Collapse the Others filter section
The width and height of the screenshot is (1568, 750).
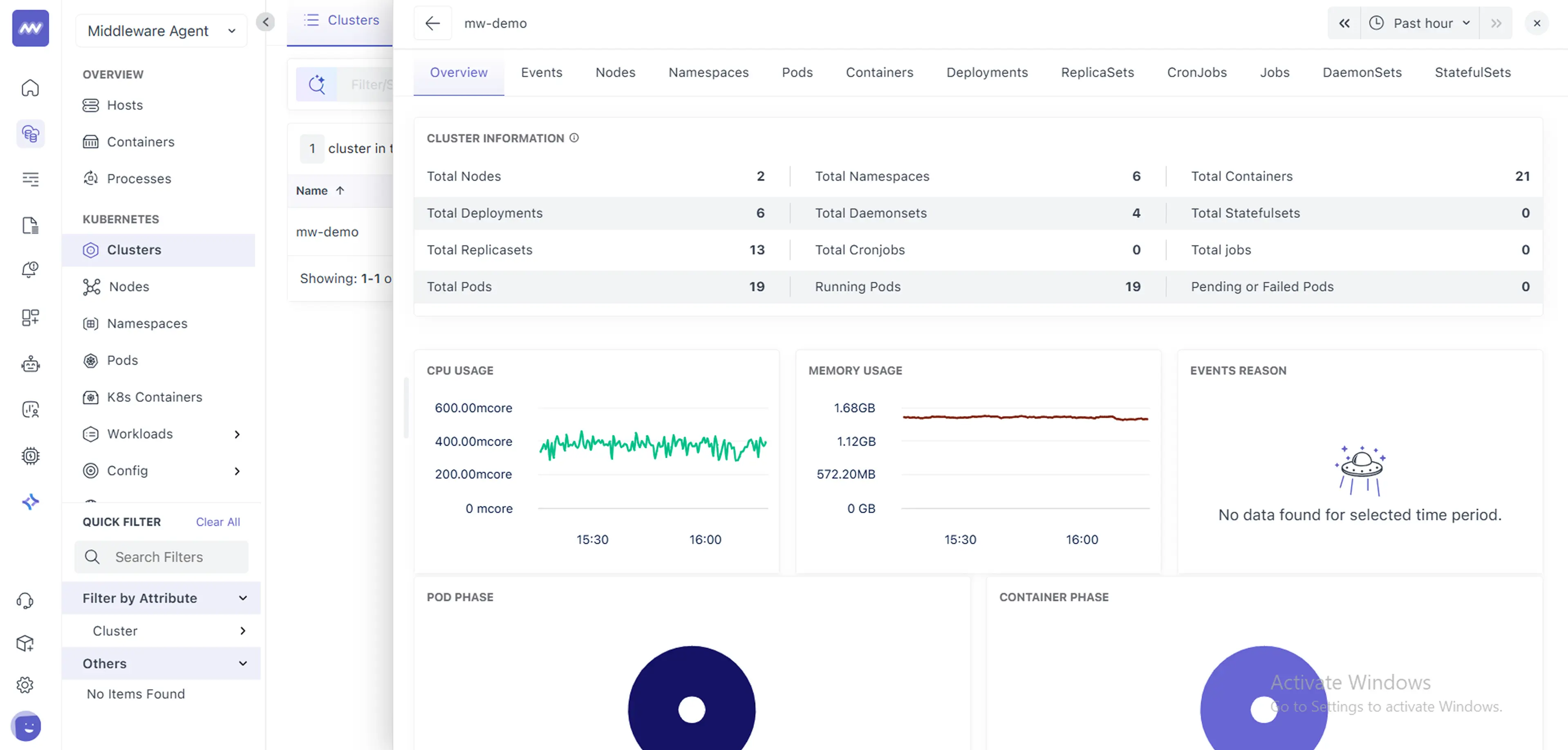pyautogui.click(x=161, y=664)
